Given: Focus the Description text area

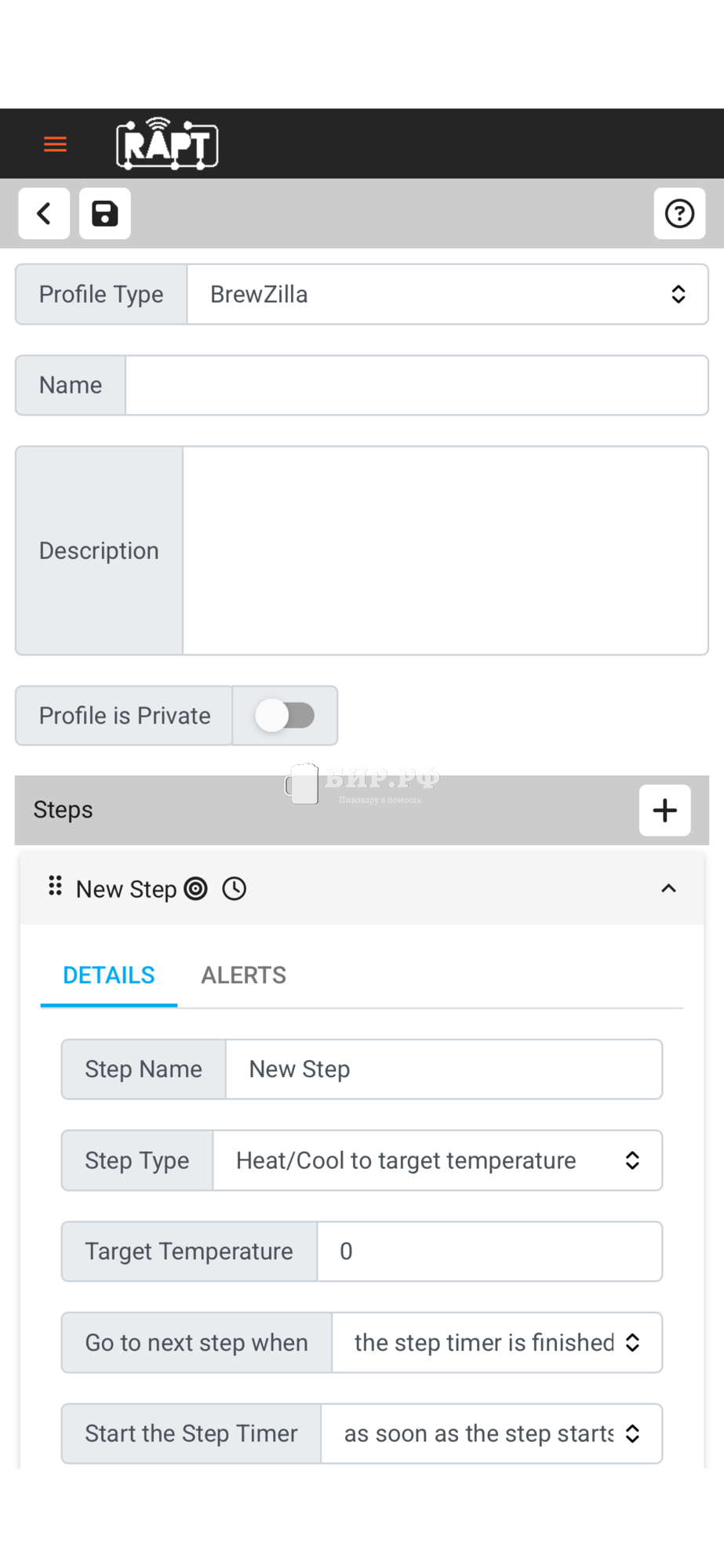Looking at the screenshot, I should coord(445,550).
